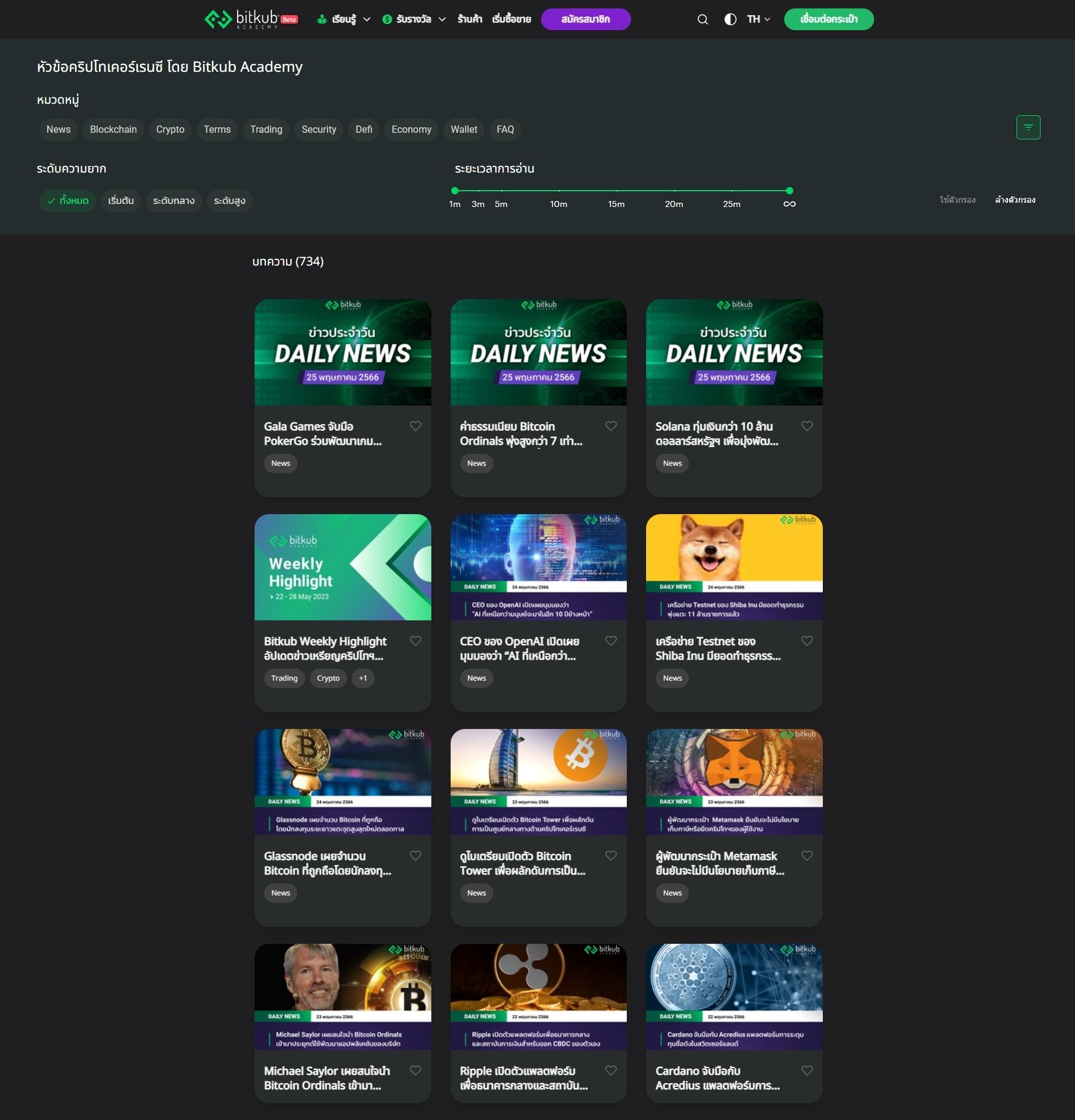This screenshot has height=1120, width=1075.
Task: Click the ล้างตัวกรอง clear filter link
Action: [x=1015, y=200]
